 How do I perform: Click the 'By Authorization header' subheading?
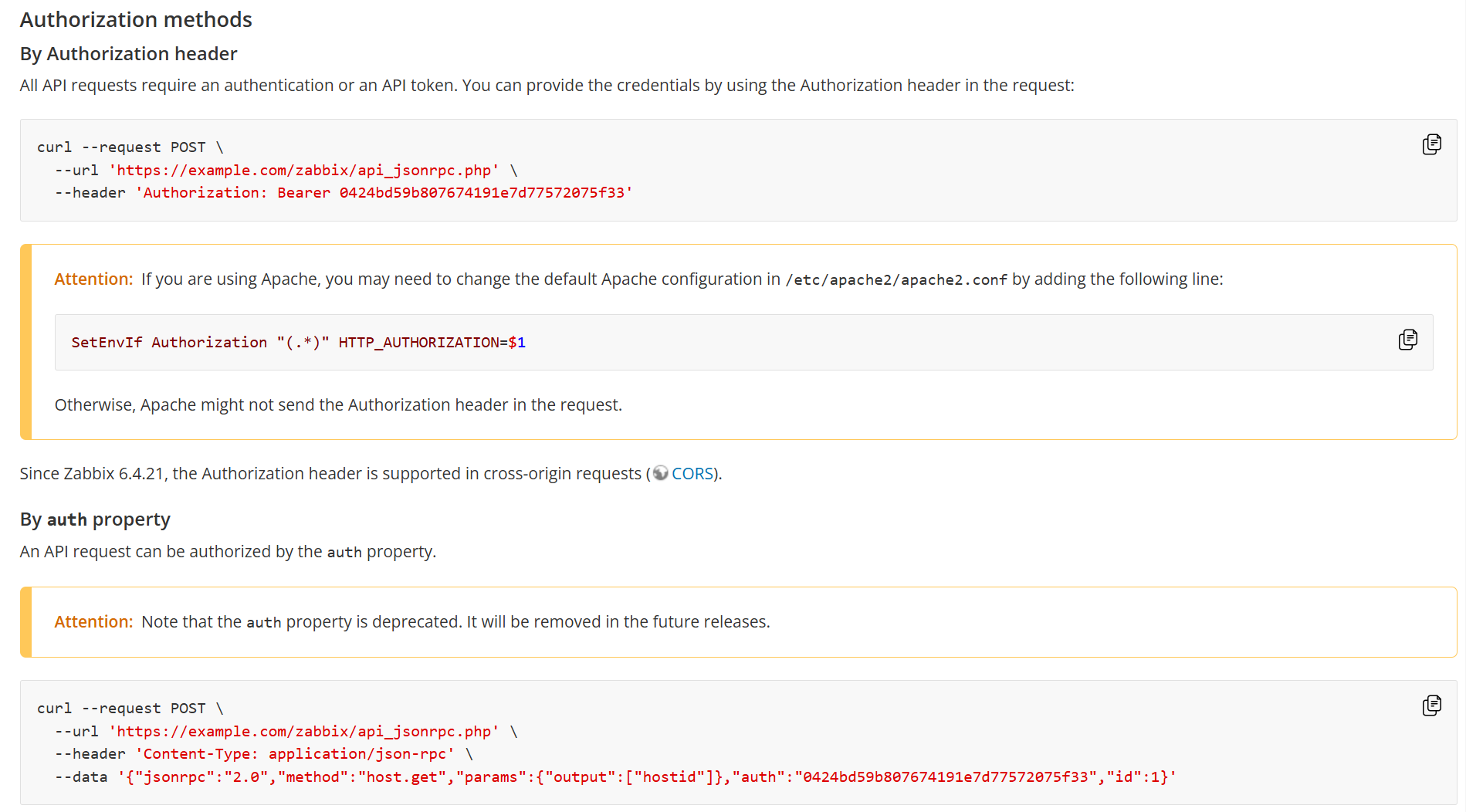coord(128,54)
